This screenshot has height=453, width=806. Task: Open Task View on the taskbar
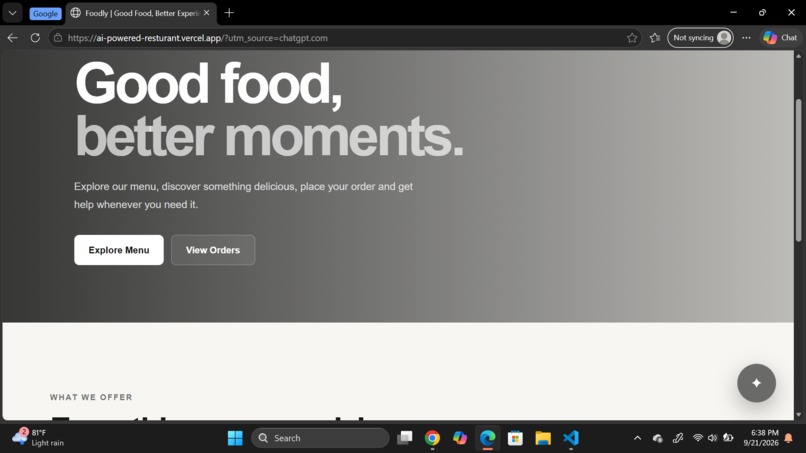pyautogui.click(x=405, y=438)
